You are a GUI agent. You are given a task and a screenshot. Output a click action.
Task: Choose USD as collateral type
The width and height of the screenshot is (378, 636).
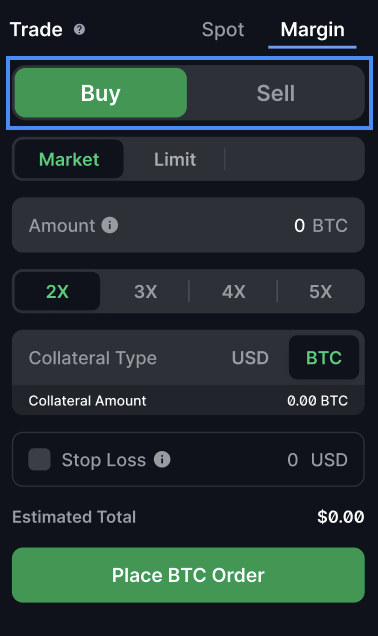click(250, 358)
